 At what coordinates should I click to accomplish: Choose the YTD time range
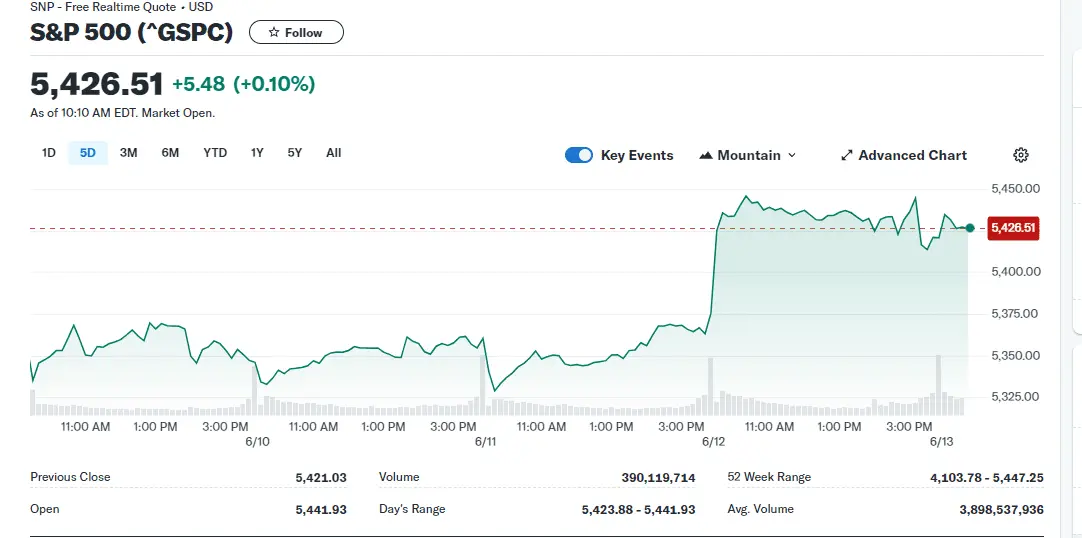pos(215,153)
